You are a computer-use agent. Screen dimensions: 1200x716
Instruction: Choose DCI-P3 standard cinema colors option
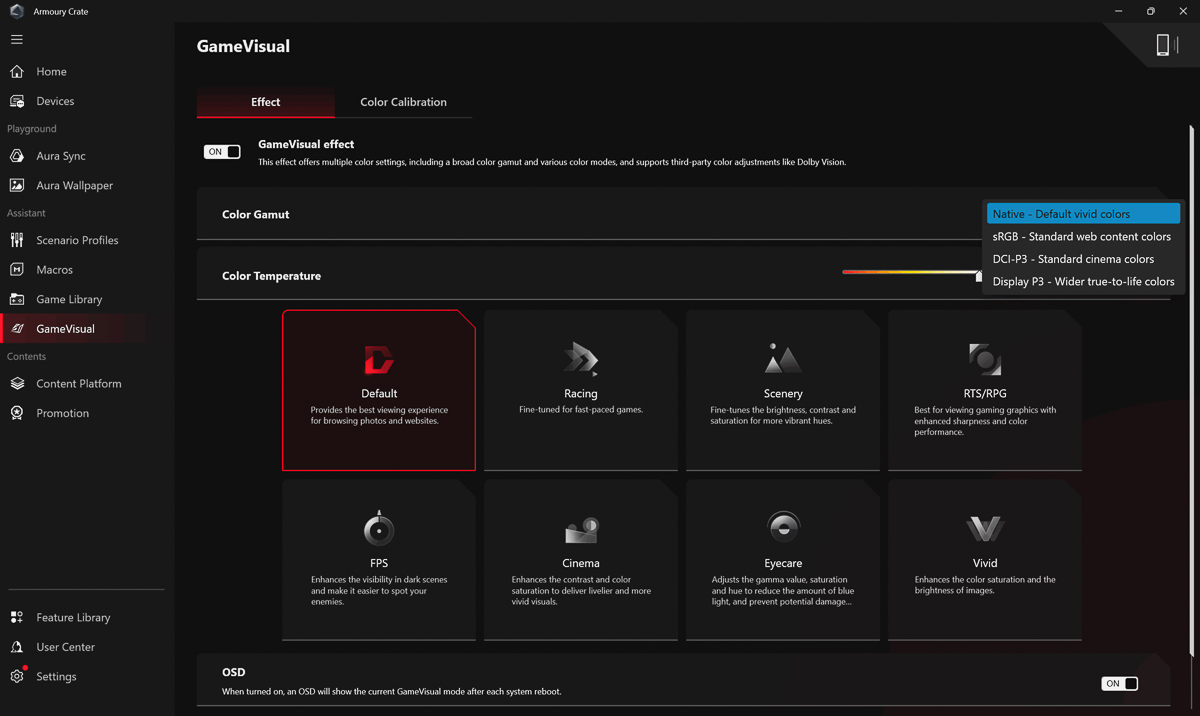pyautogui.click(x=1073, y=259)
